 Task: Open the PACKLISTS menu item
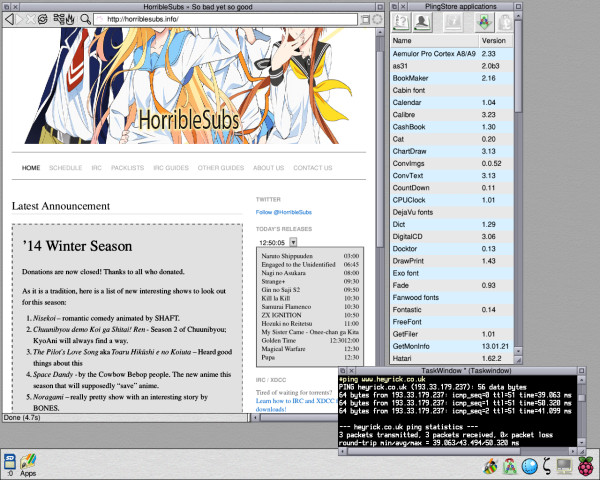(127, 168)
